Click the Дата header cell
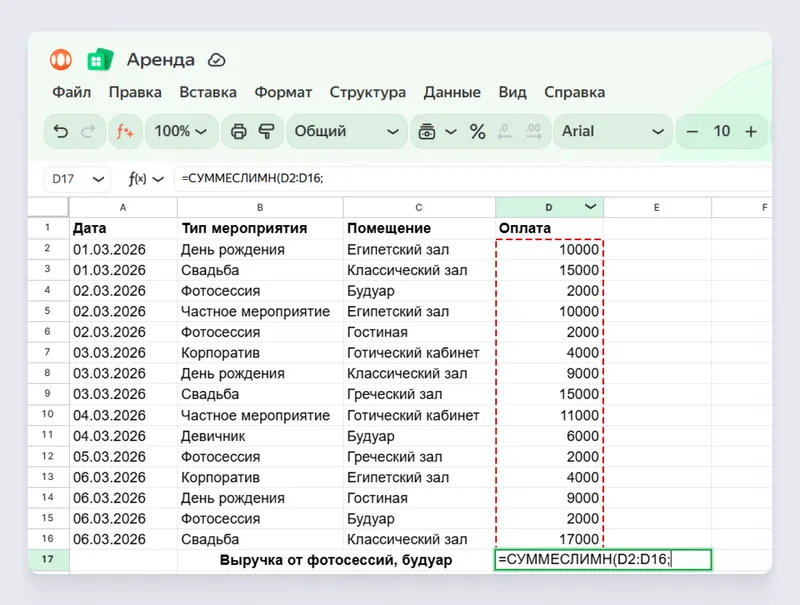This screenshot has height=605, width=800. point(123,228)
